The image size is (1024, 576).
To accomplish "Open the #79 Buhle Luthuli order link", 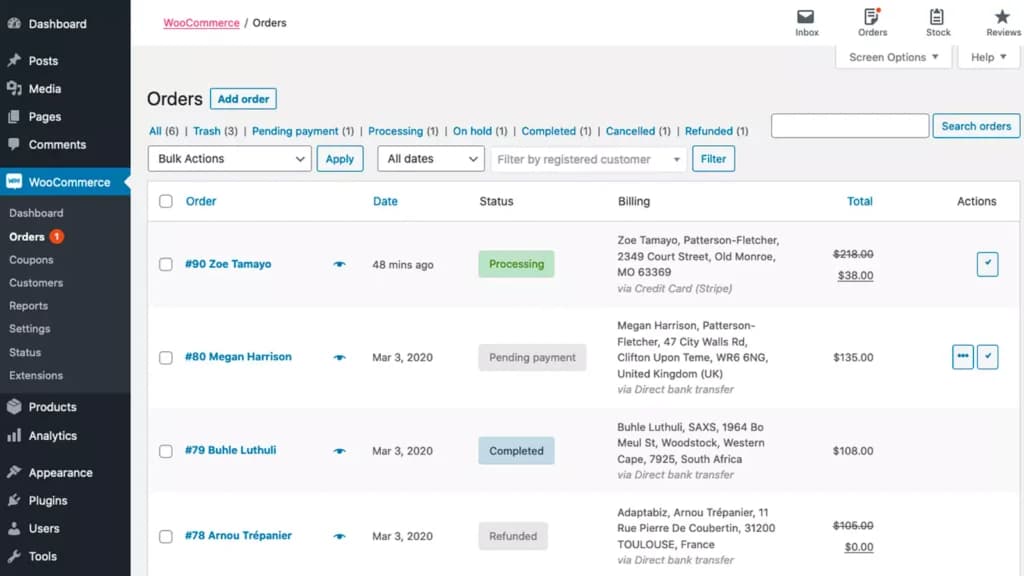I will pos(231,450).
